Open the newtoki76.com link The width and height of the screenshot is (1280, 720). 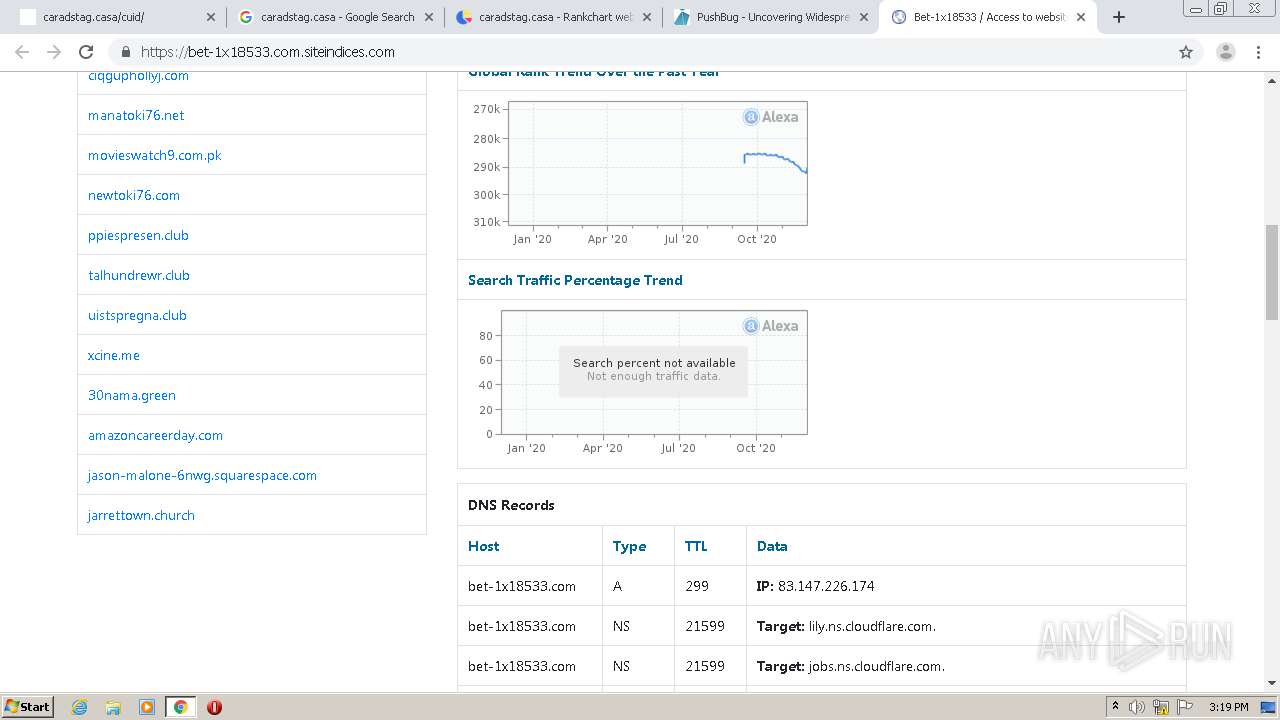click(x=134, y=195)
